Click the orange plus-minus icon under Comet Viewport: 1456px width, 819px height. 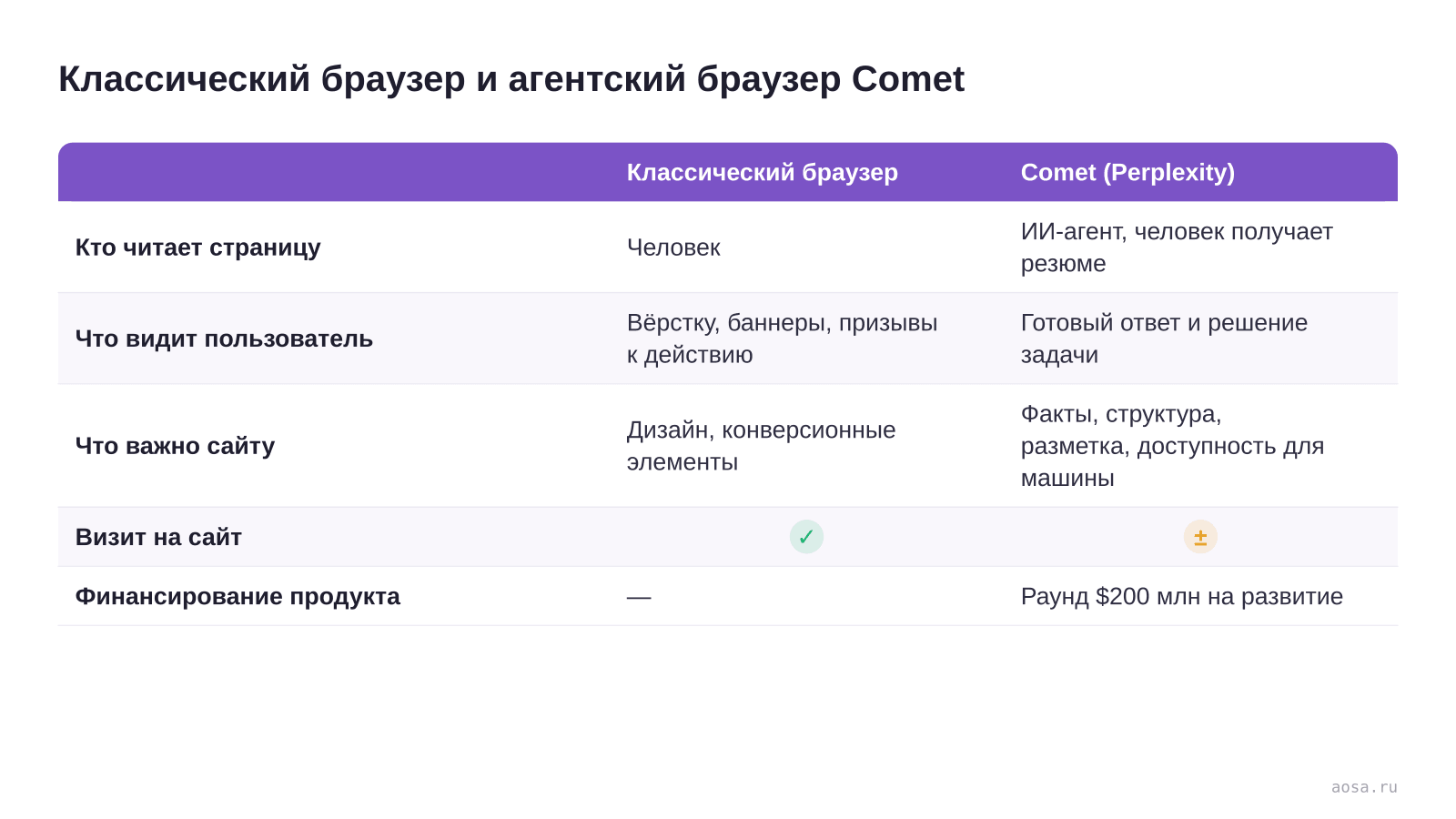1200,537
